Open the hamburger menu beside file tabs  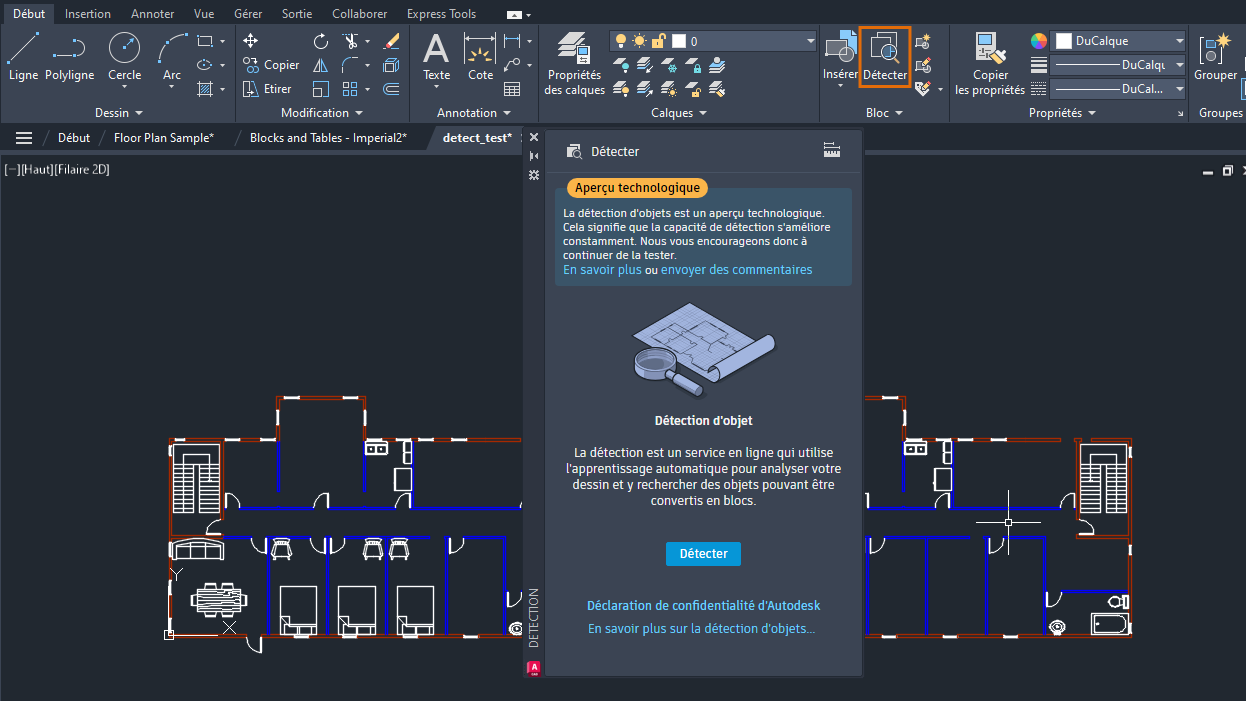(24, 138)
